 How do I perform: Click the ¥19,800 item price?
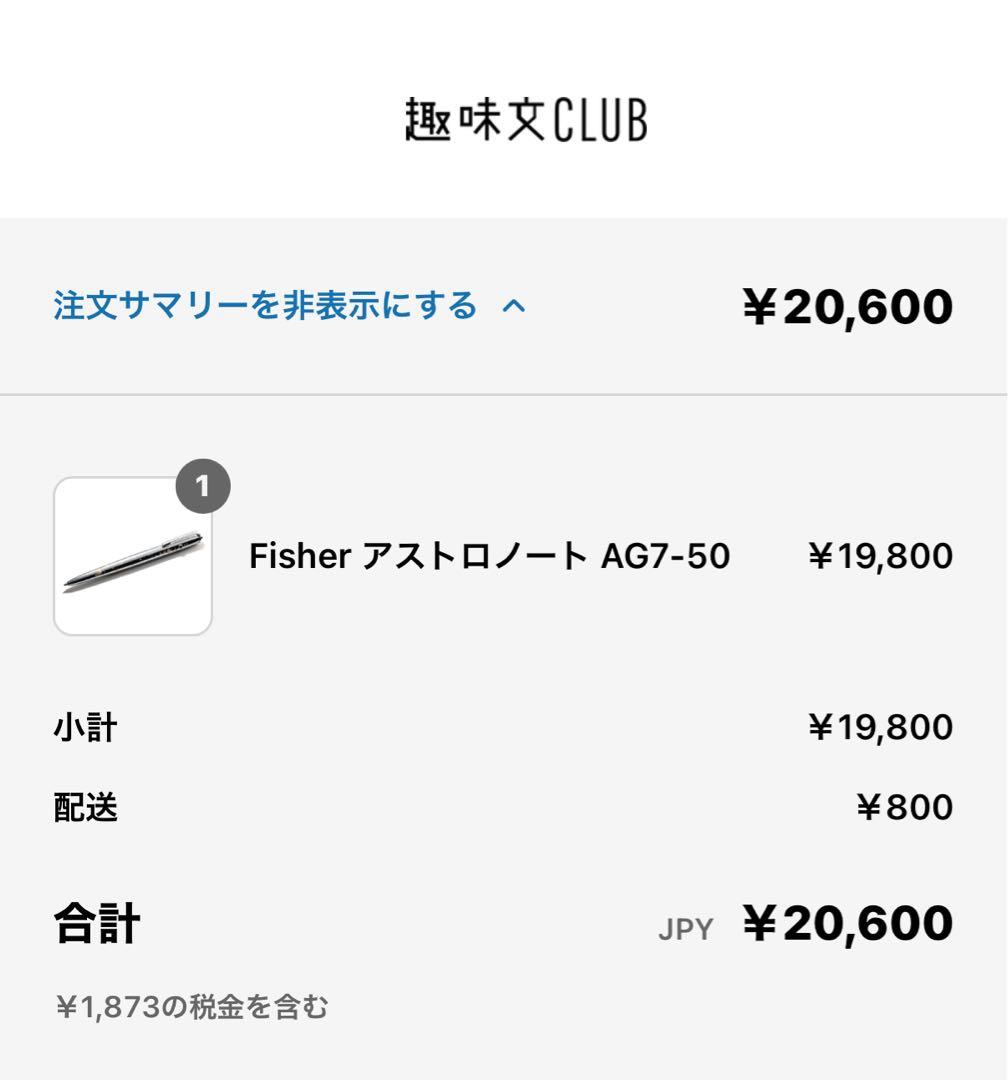point(878,556)
